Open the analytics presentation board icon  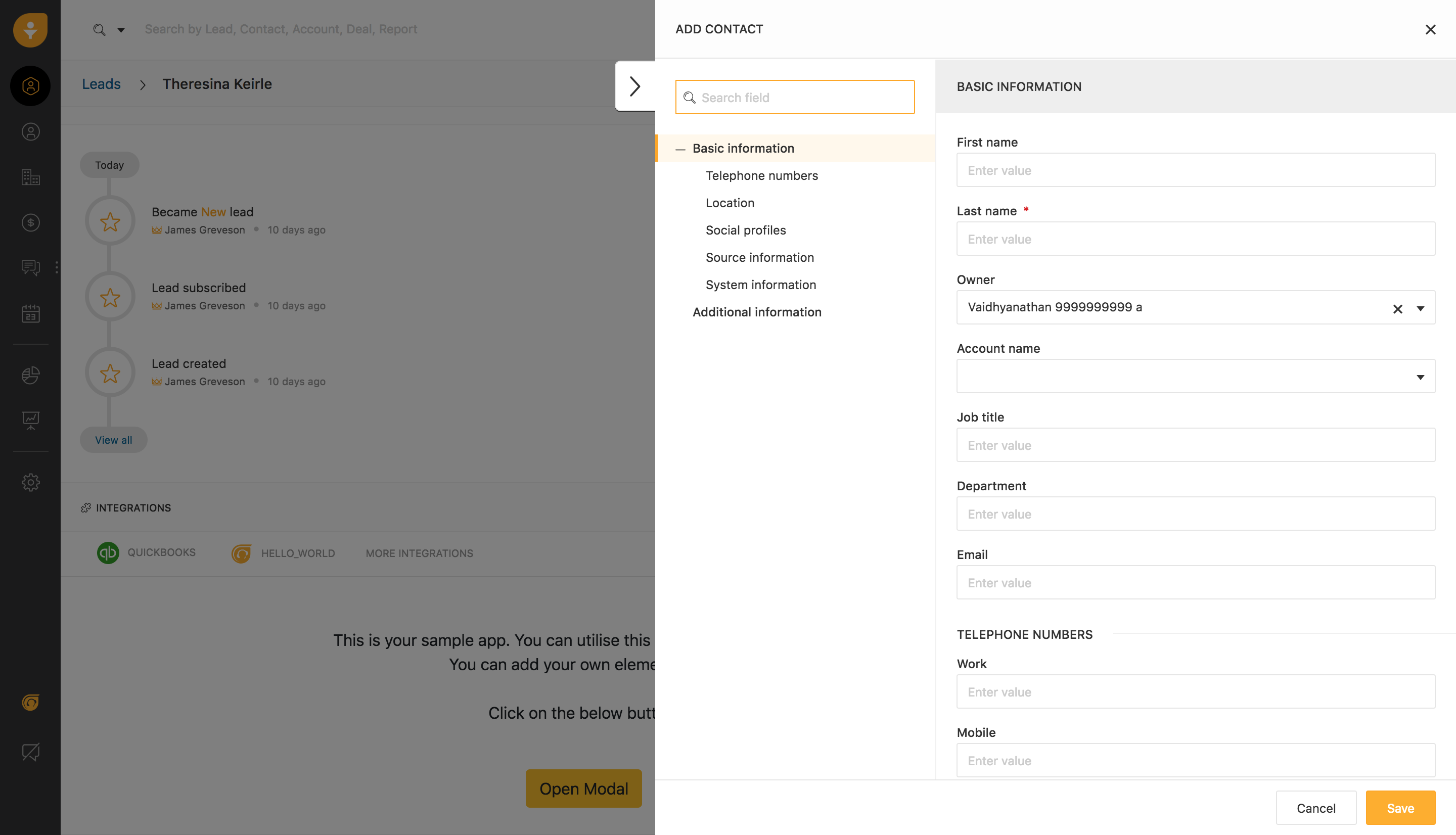pos(30,421)
